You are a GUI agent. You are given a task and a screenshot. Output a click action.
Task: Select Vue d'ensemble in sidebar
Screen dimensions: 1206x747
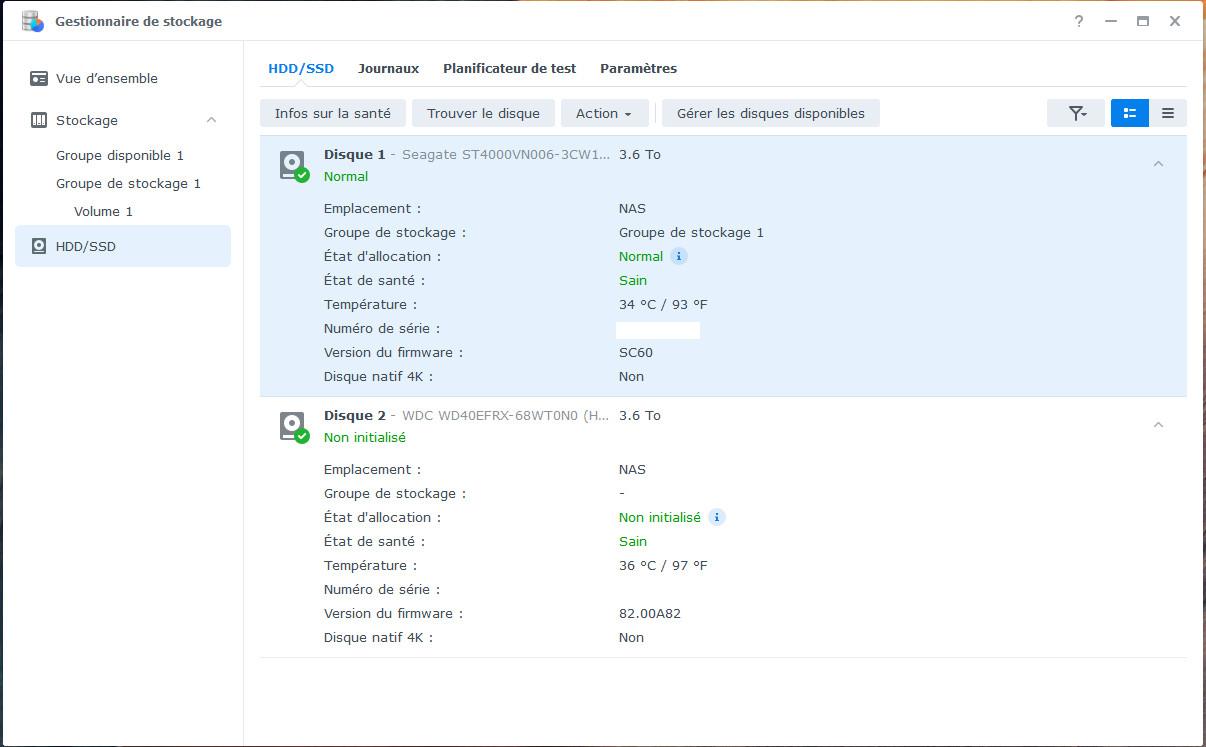tap(106, 78)
